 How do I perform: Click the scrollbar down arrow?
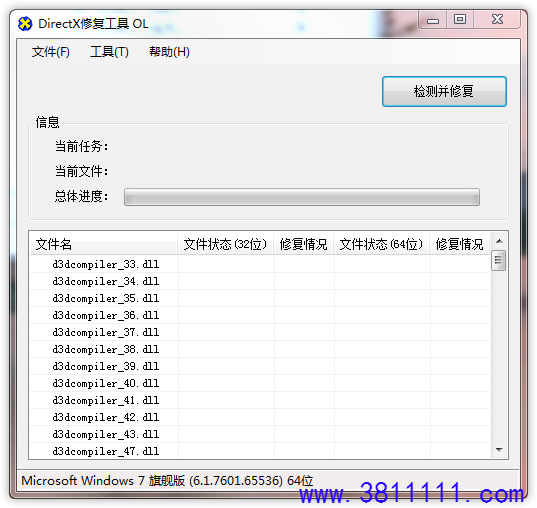tap(499, 449)
